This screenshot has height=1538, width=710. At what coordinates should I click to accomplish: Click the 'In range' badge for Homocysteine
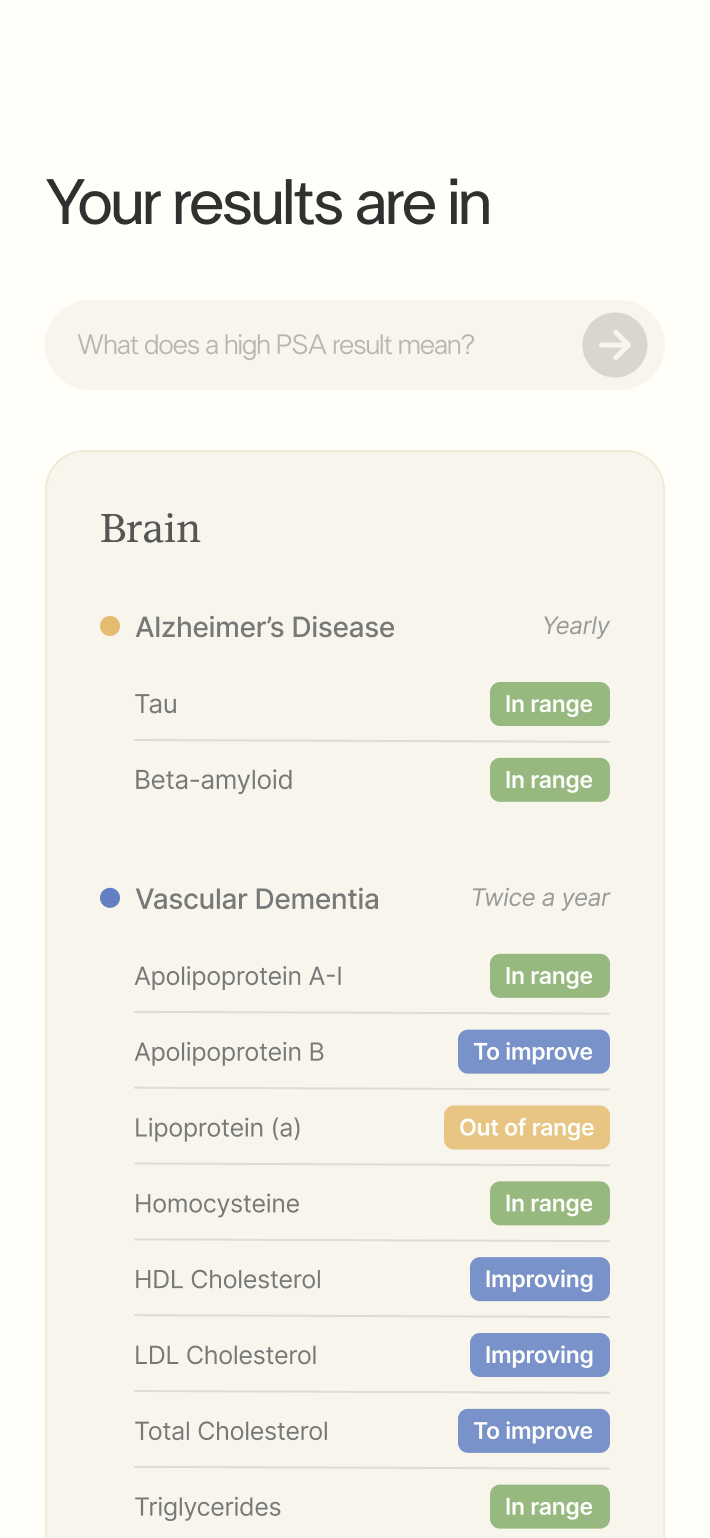[549, 1203]
